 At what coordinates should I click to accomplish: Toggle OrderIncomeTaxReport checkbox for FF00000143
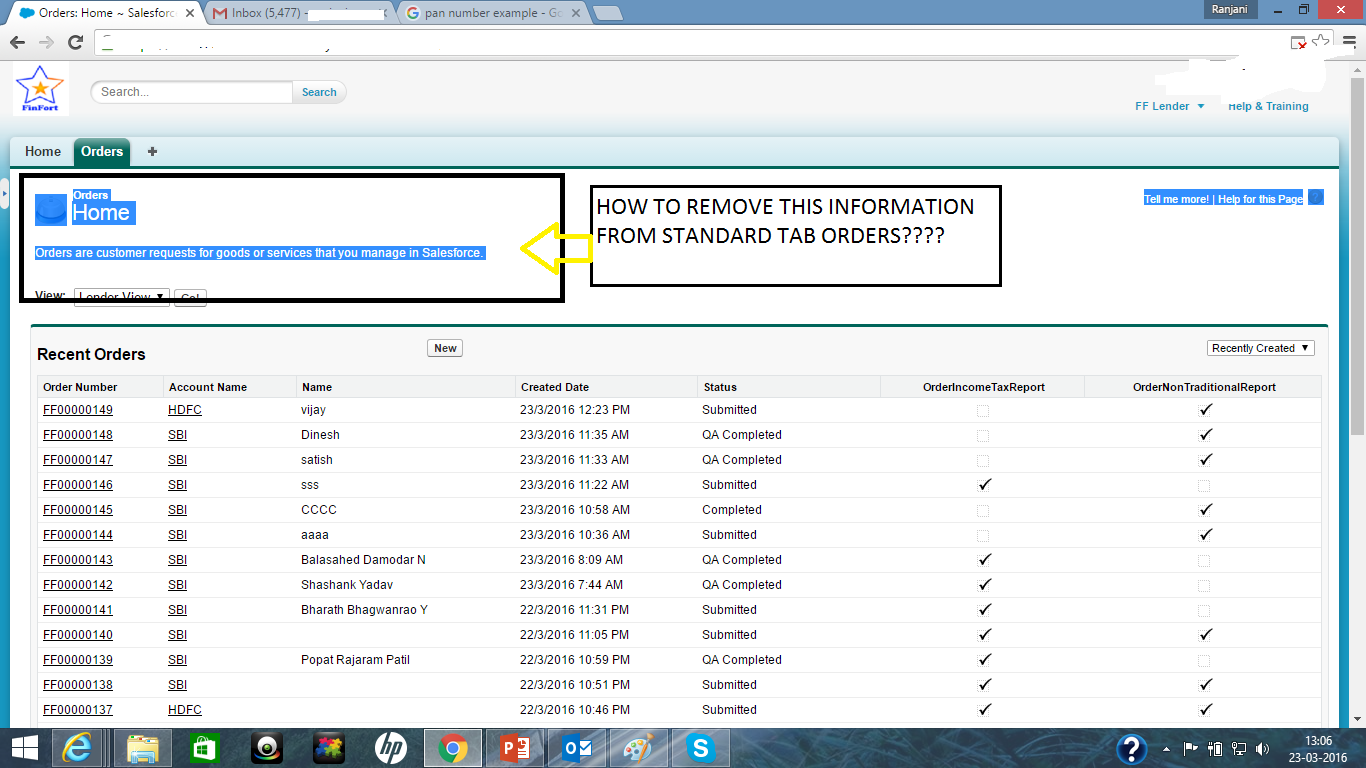984,560
